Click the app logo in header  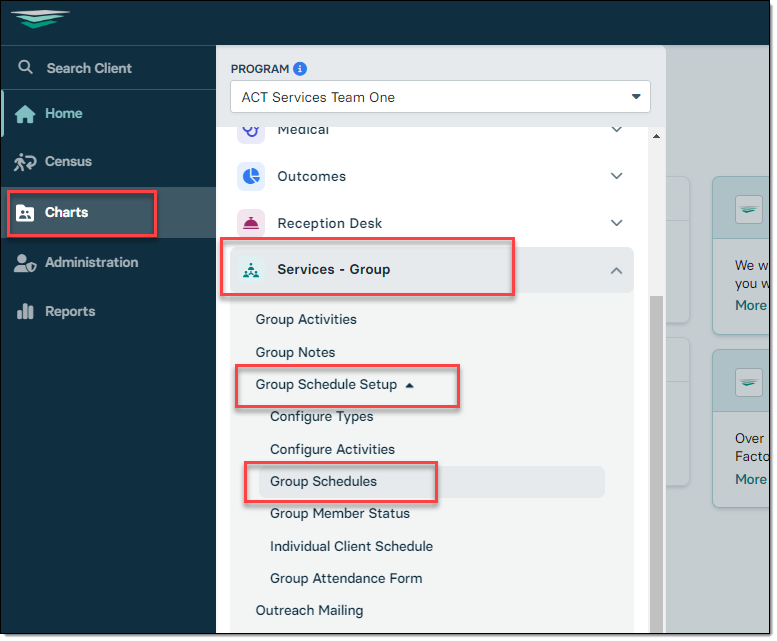[x=40, y=19]
